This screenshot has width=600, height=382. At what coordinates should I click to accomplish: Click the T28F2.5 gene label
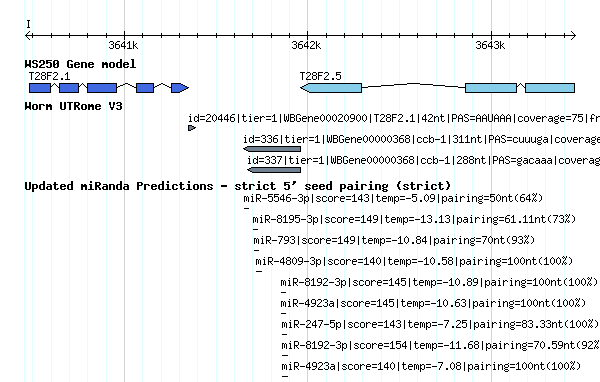[x=321, y=76]
